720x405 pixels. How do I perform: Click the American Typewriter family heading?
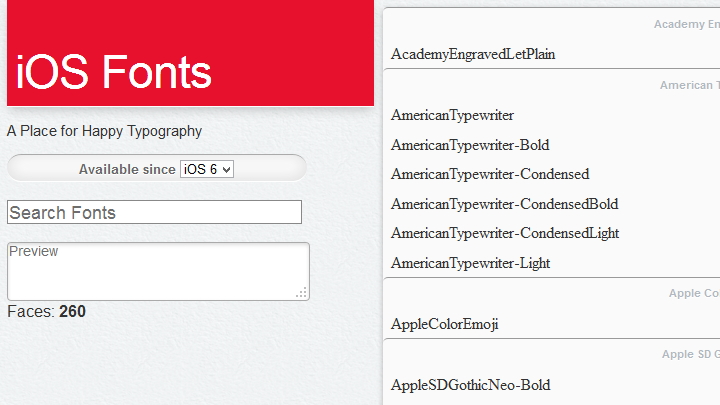690,85
